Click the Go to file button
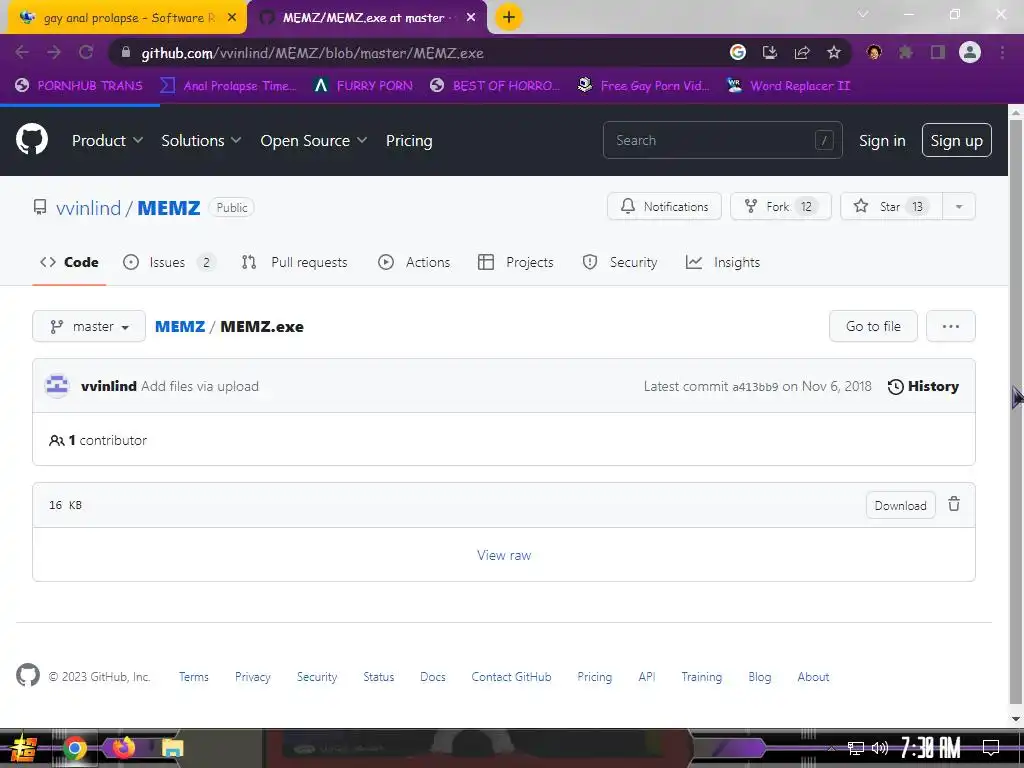 [x=873, y=326]
